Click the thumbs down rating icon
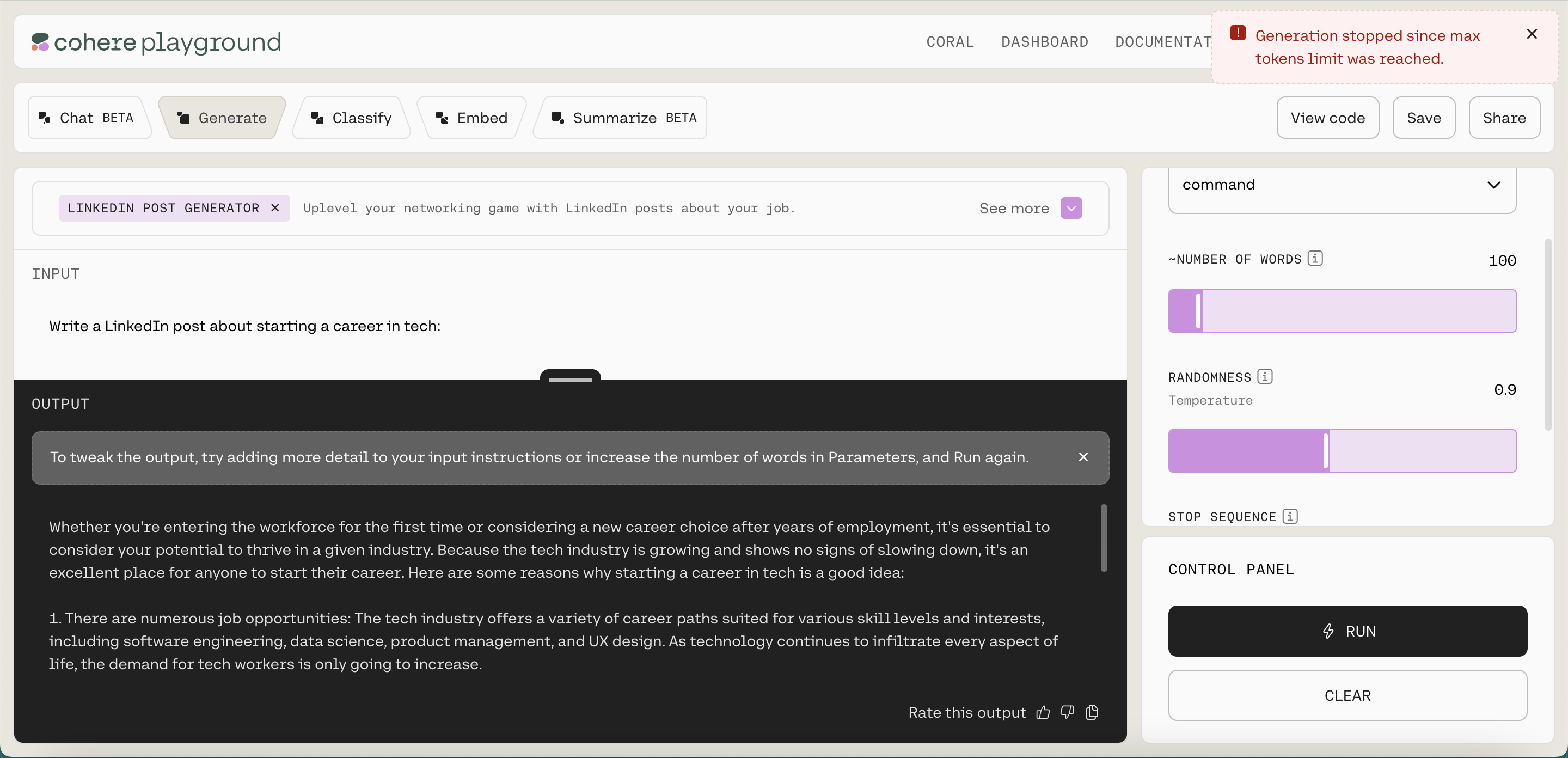This screenshot has height=758, width=1568. 1067,712
